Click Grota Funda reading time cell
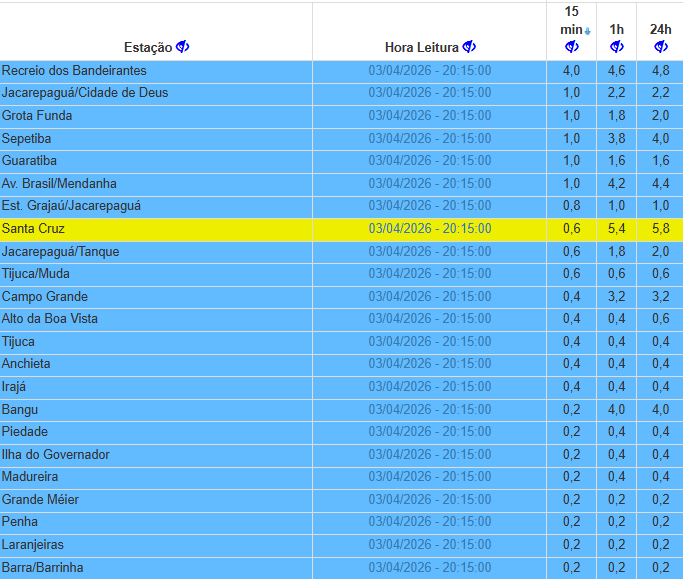 [430, 115]
